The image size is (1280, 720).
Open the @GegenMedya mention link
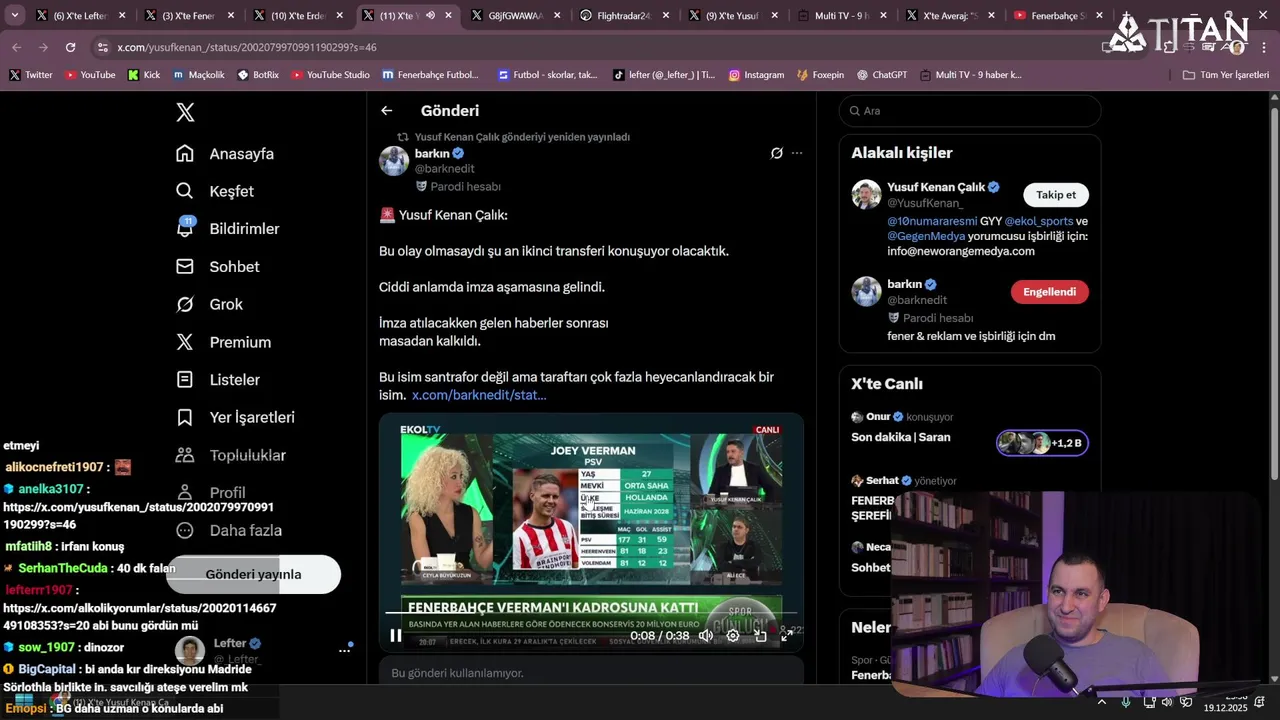(x=926, y=236)
